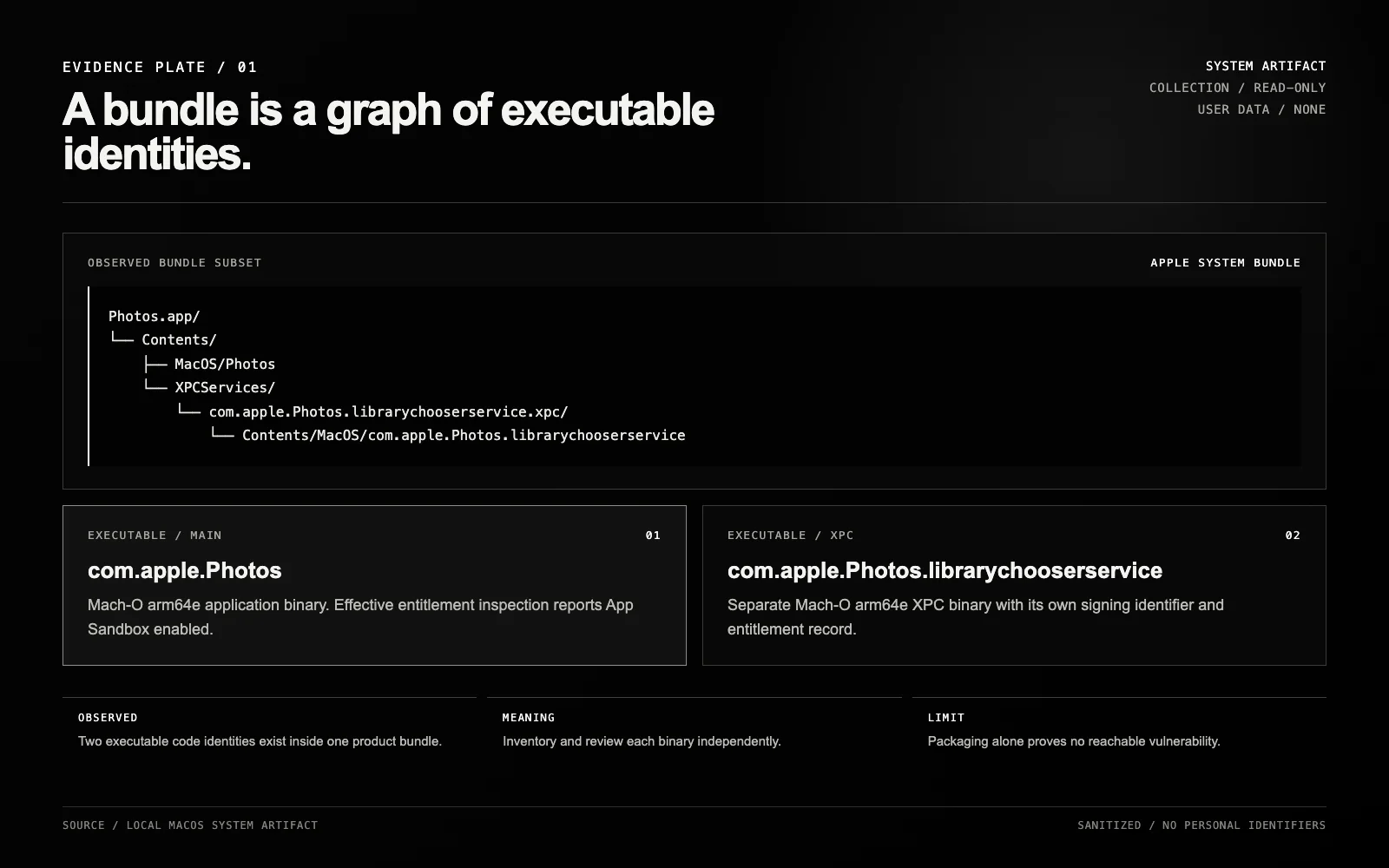
Task: Click the 'com.apple.Photos.librarychooserservice' card title
Action: point(945,570)
